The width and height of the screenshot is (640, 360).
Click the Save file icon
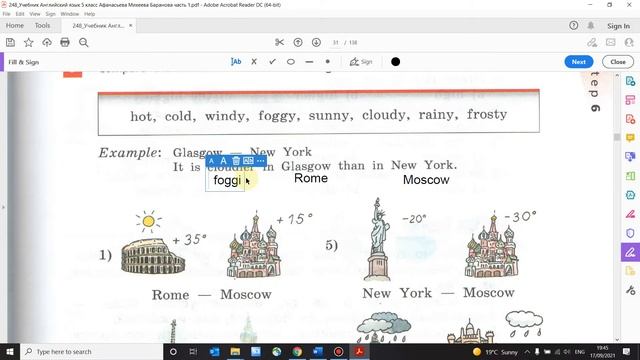11,42
